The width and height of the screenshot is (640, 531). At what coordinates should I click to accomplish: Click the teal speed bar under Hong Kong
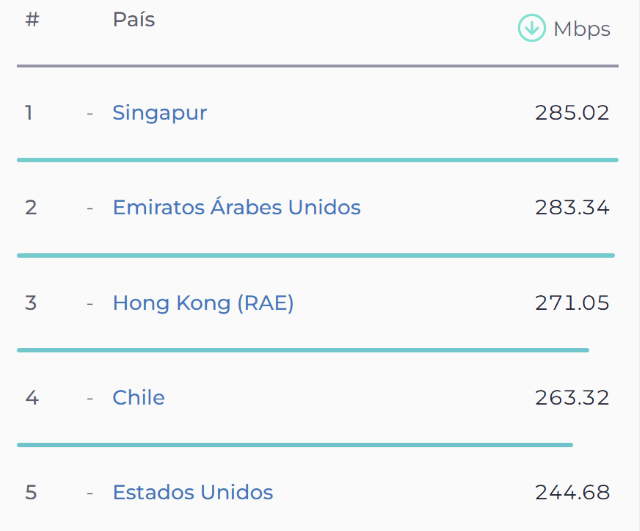[303, 350]
